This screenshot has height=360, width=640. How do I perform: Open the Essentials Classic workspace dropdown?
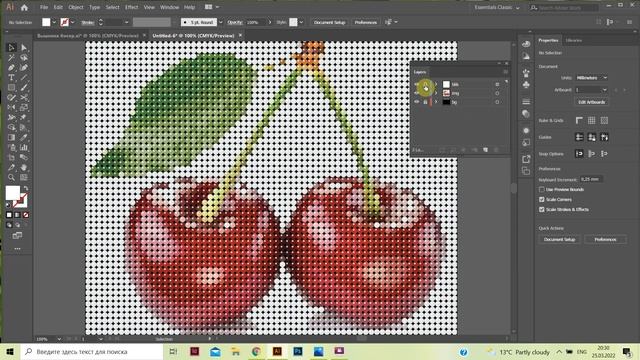point(497,7)
